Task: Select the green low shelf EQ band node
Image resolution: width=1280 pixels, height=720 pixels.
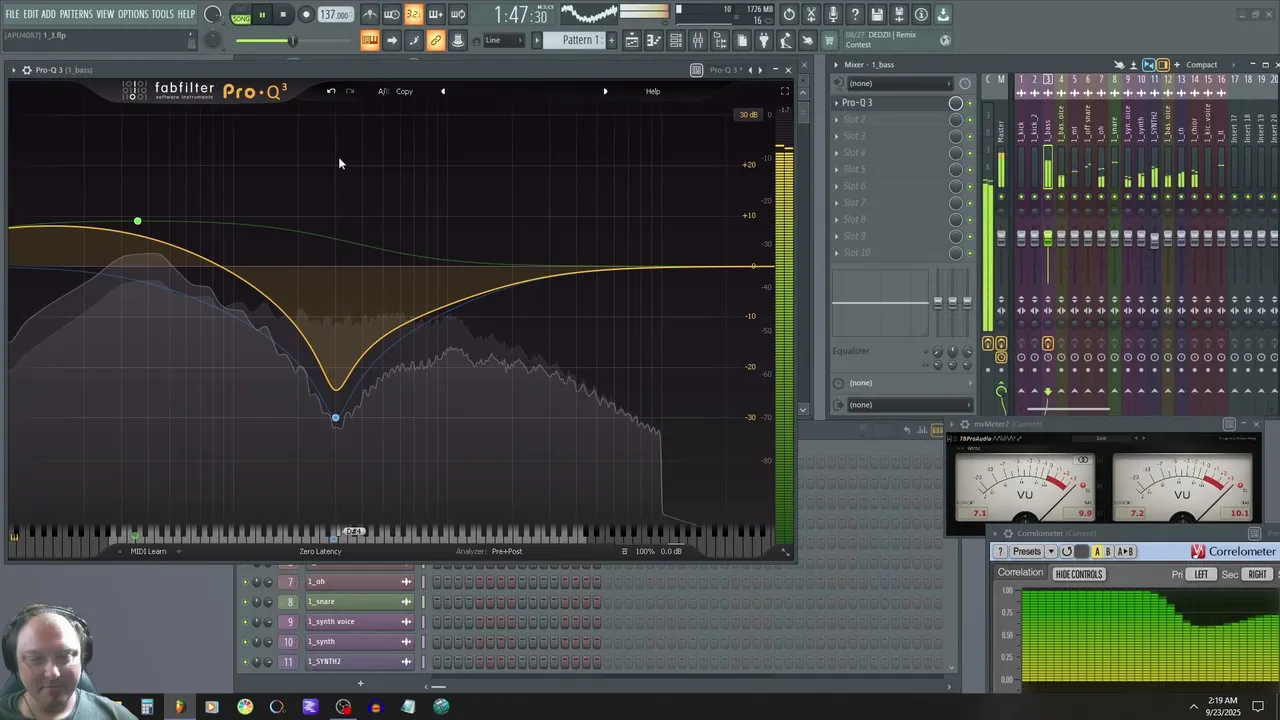Action: [138, 221]
